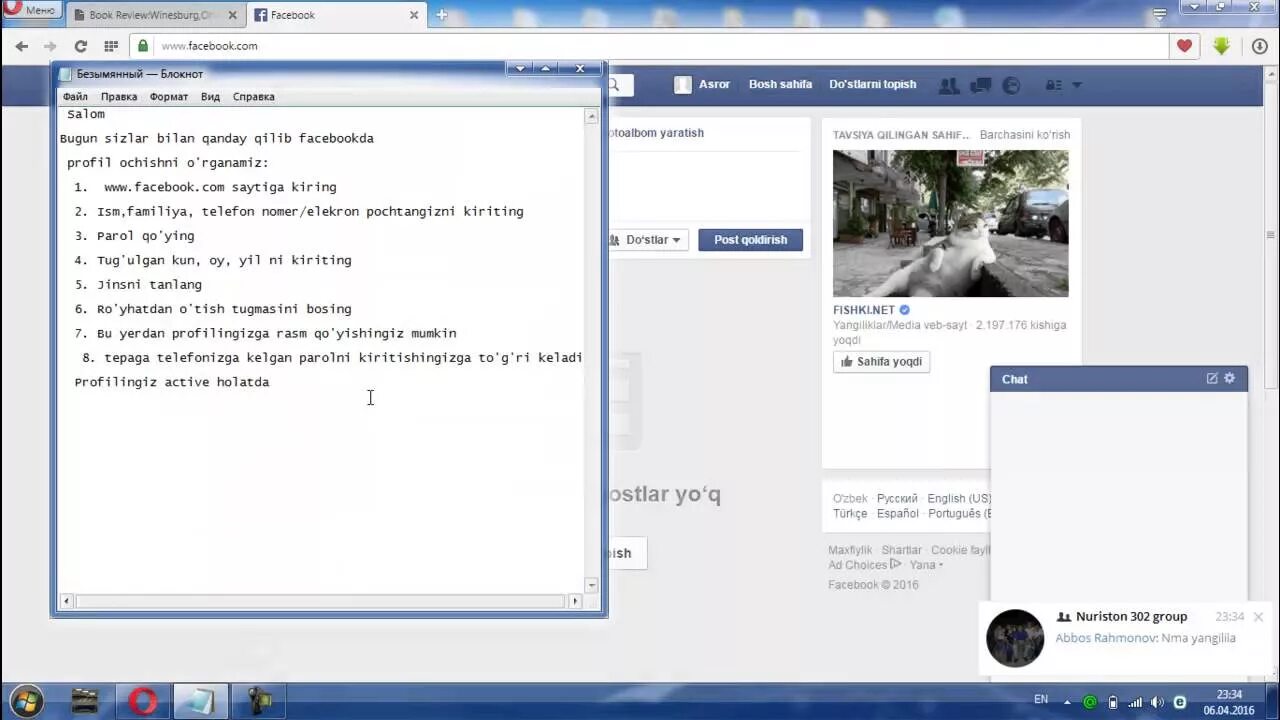
Task: Click Nuriston group notification avatar
Action: point(1015,638)
